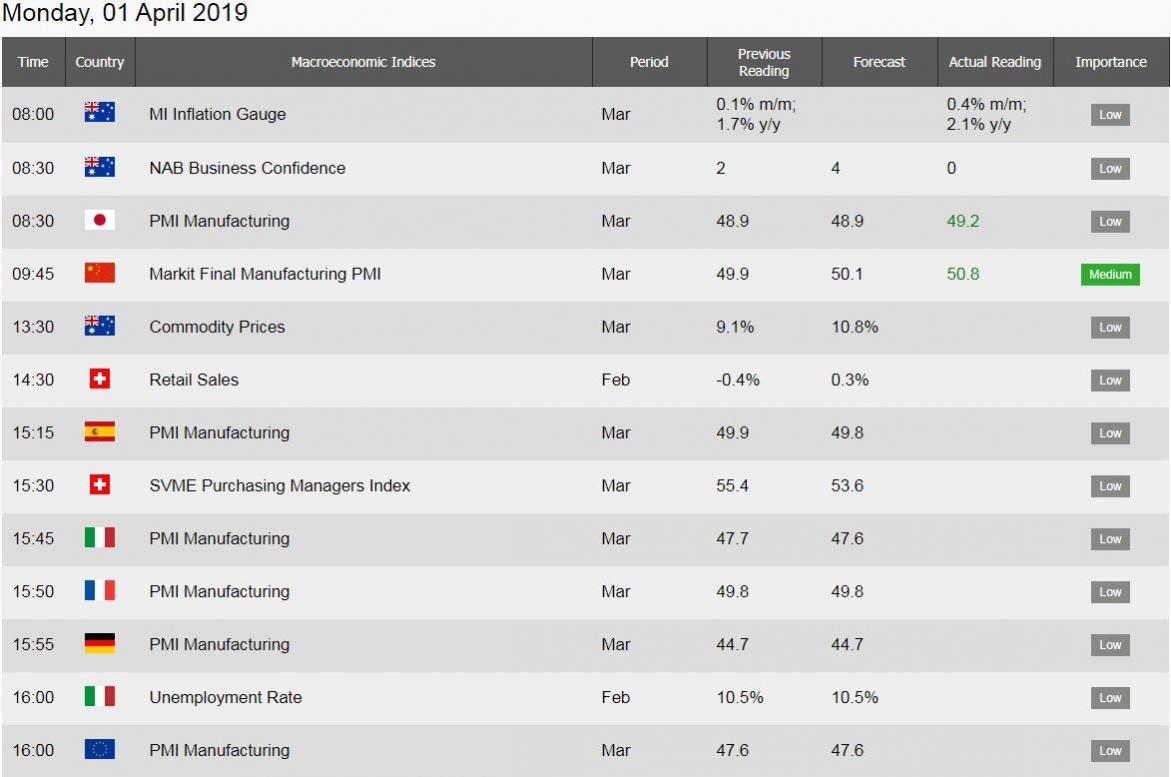Click the Time column header

pos(33,62)
